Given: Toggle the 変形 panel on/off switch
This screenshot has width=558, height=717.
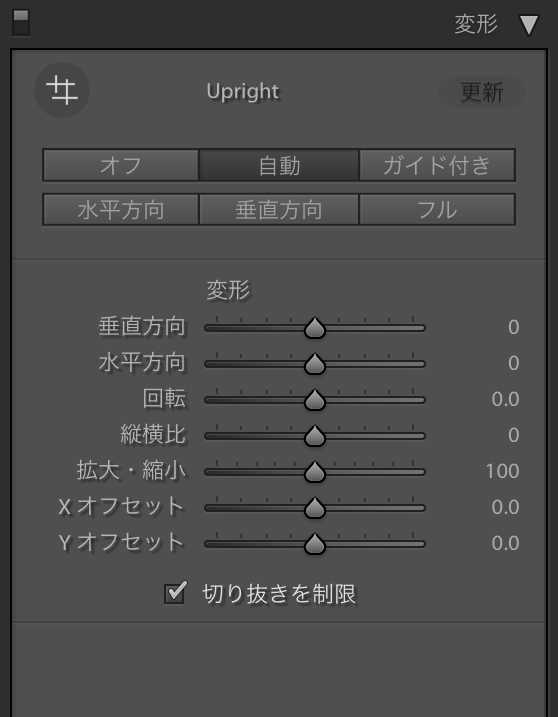Looking at the screenshot, I should tap(21, 23).
